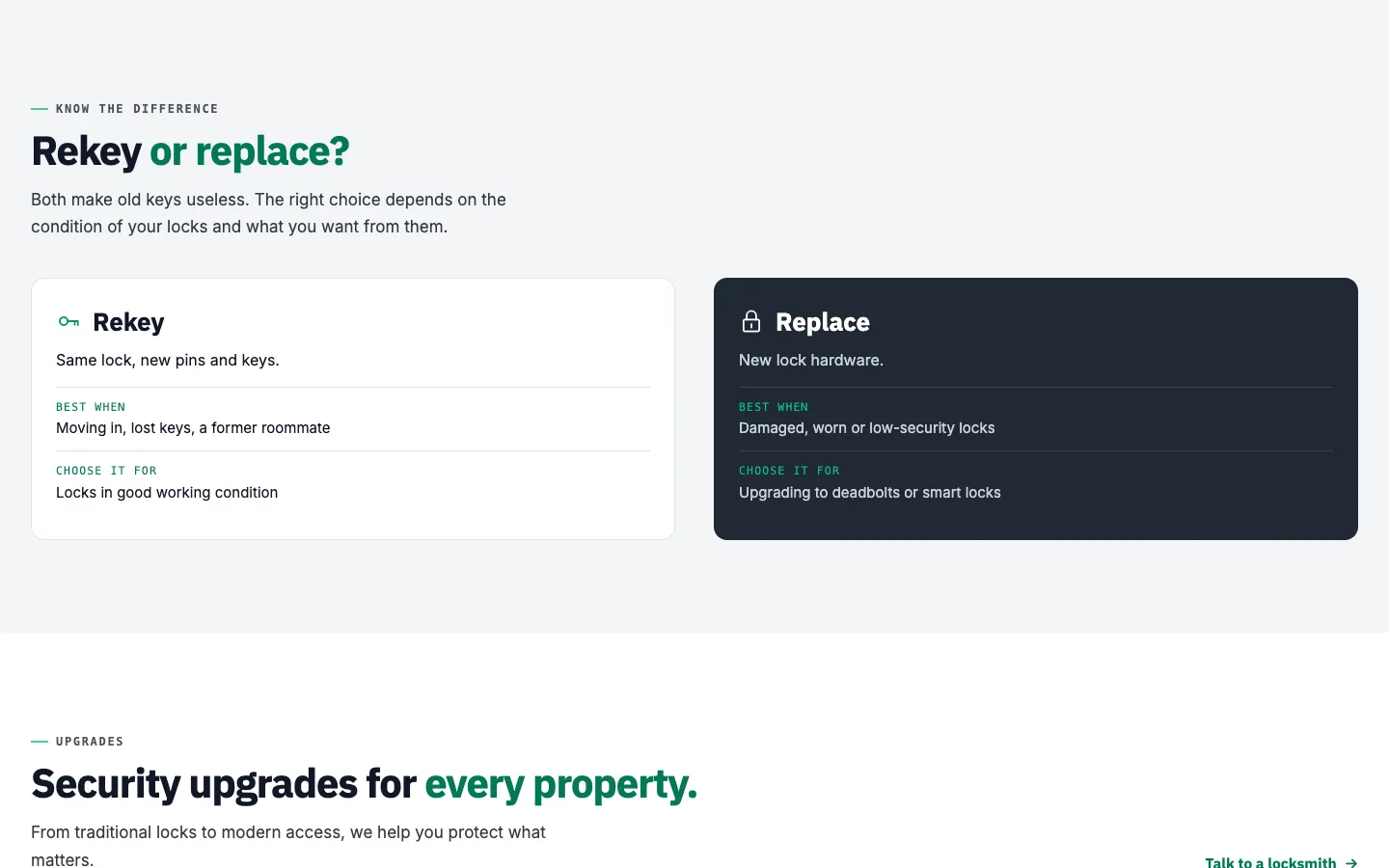The height and width of the screenshot is (868, 1389).
Task: Click the 'From traditional locks to modern access' paragraph
Action: tap(288, 846)
